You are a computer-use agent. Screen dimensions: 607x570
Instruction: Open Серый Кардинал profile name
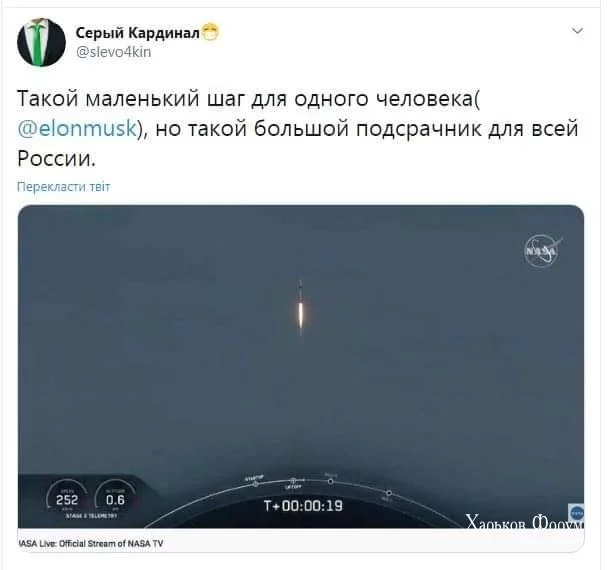(137, 33)
